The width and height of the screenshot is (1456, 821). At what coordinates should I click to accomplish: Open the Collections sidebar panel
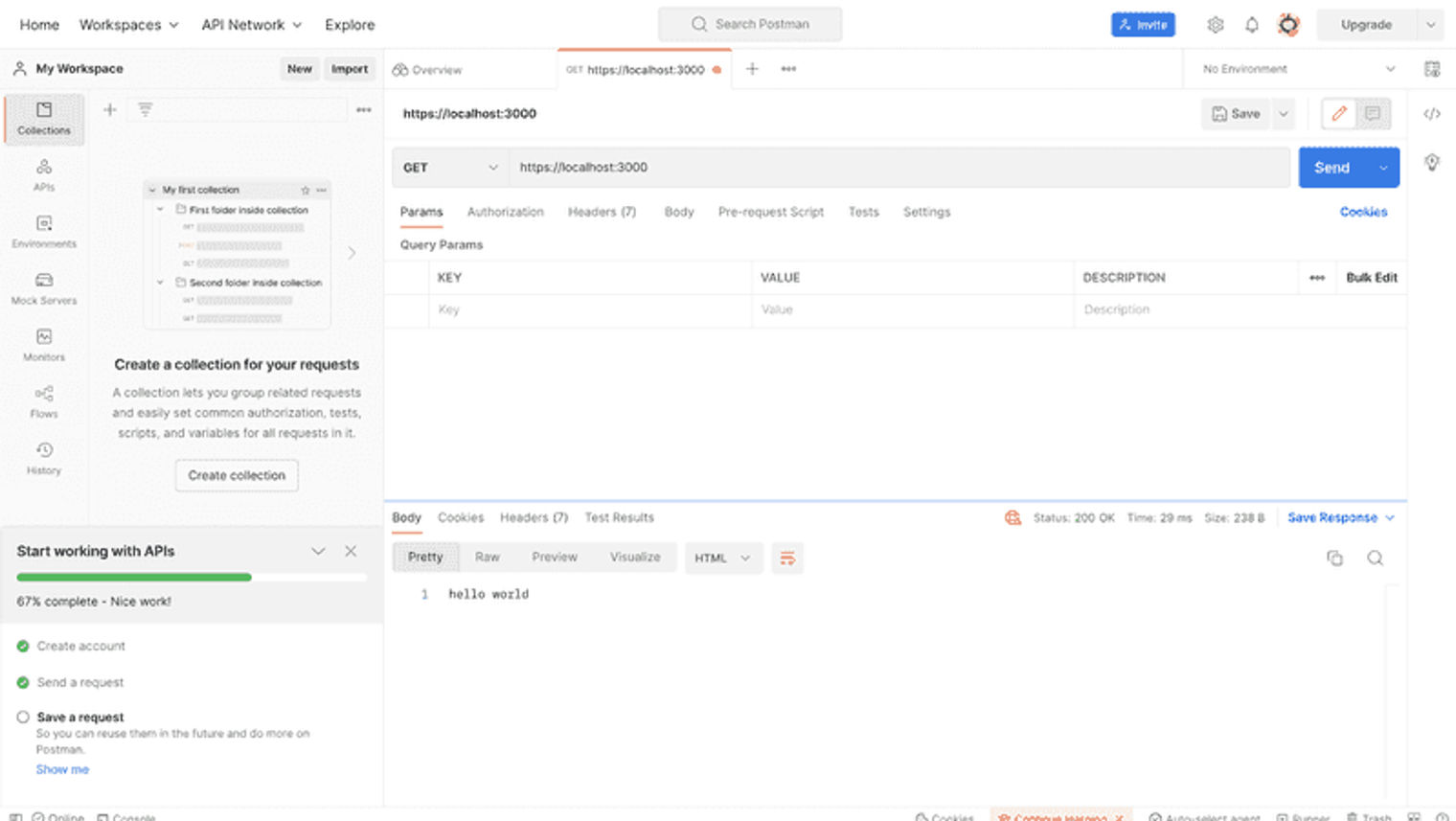pyautogui.click(x=44, y=119)
